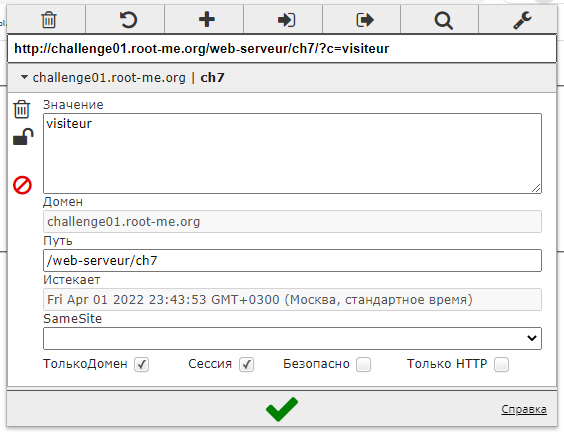Click the reset undo arrow icon
Image resolution: width=564 pixels, height=435 pixels.
coord(128,19)
